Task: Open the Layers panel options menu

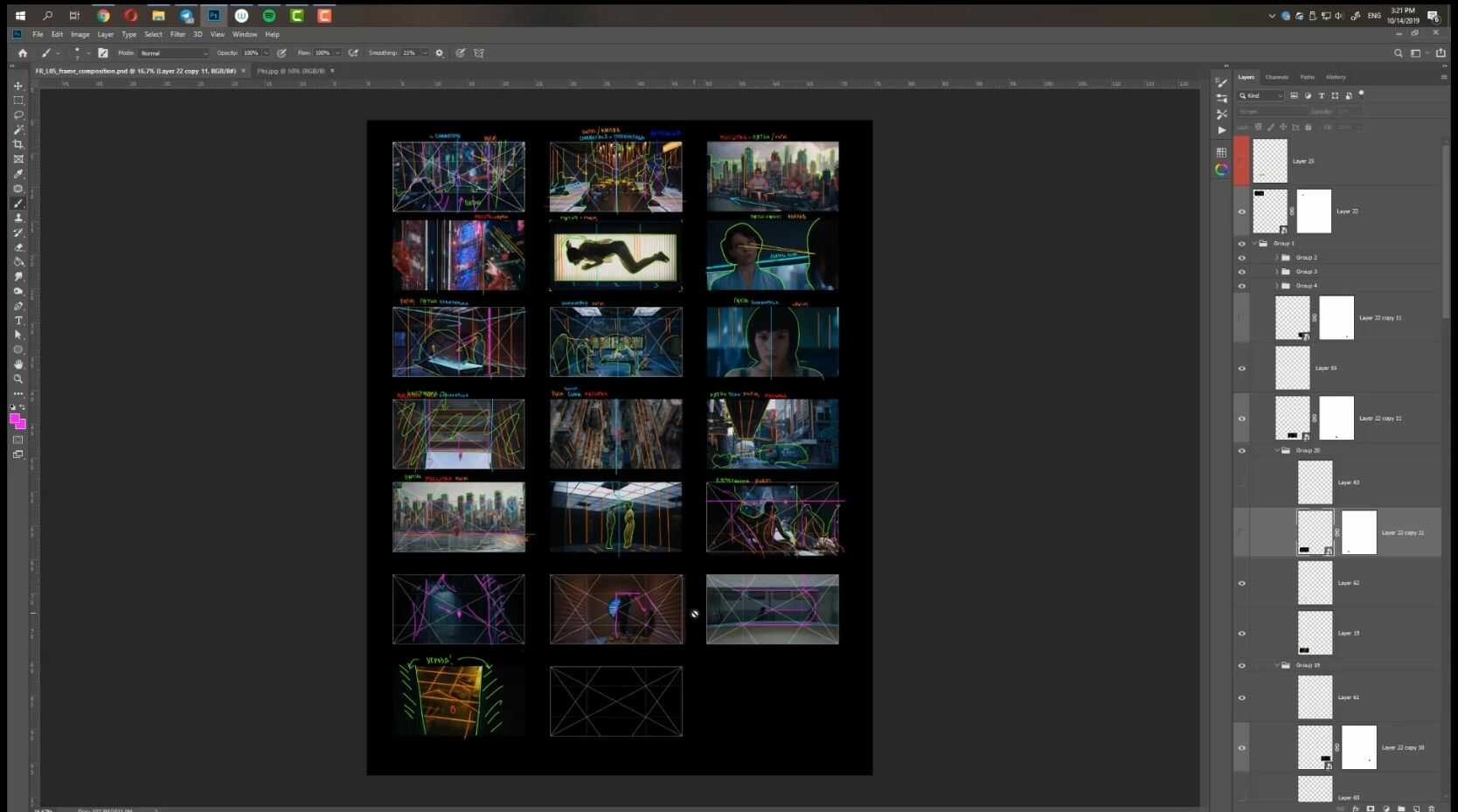Action: 1443,77
